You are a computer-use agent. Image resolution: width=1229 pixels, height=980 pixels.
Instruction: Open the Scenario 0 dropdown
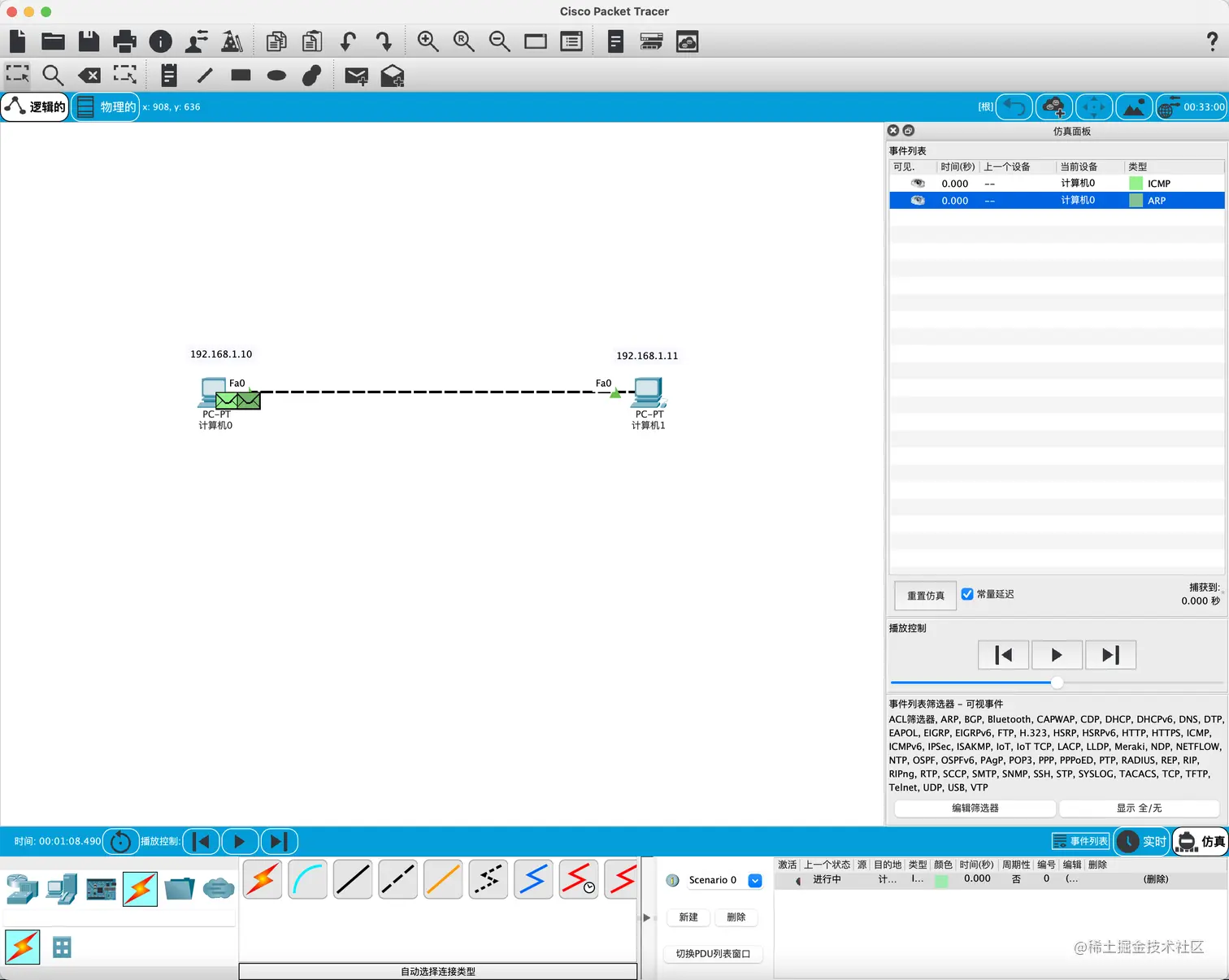[x=755, y=880]
